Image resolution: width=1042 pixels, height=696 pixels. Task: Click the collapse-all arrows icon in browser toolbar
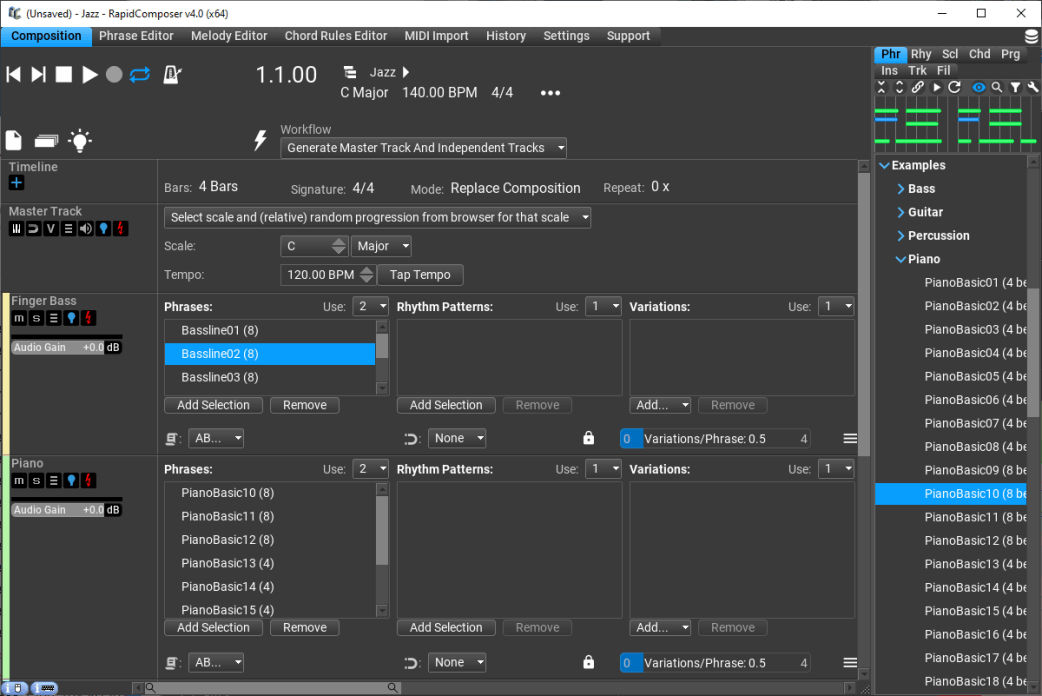(881, 87)
